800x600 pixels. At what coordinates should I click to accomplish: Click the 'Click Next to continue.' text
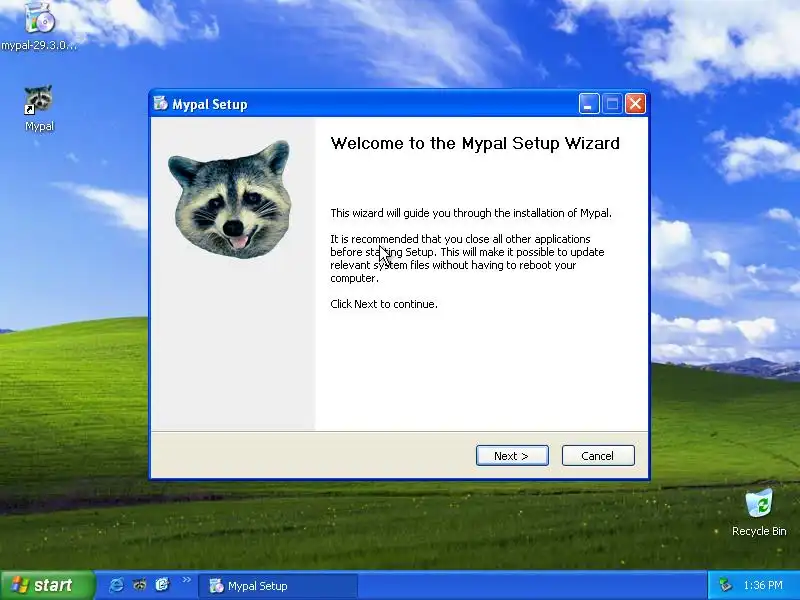pyautogui.click(x=384, y=304)
